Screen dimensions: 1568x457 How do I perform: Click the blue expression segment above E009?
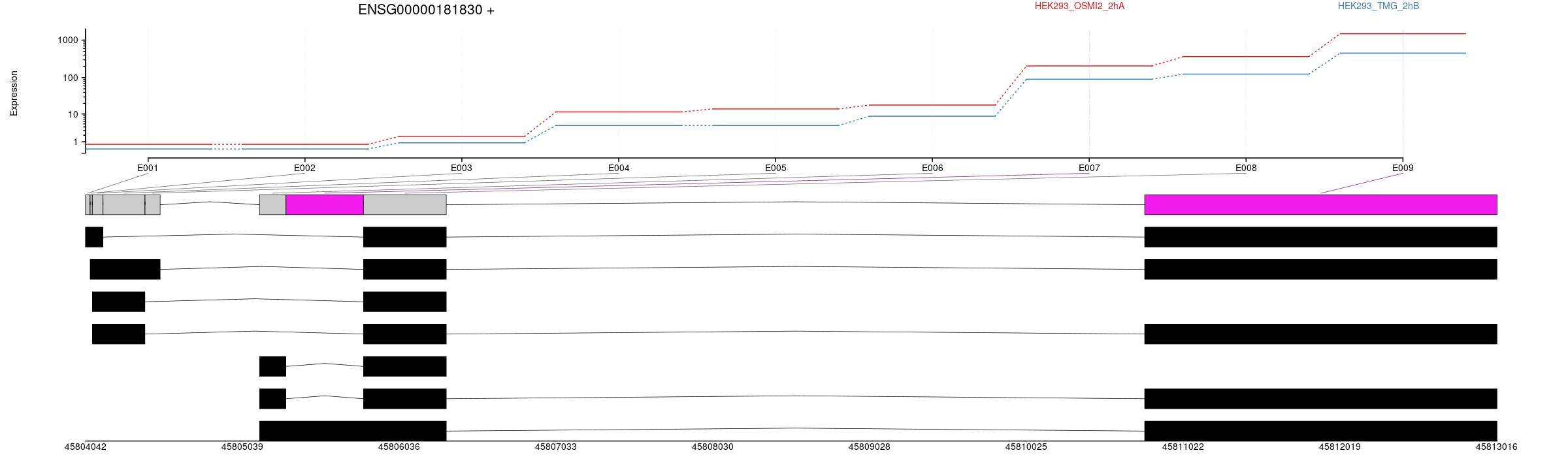pos(1403,53)
